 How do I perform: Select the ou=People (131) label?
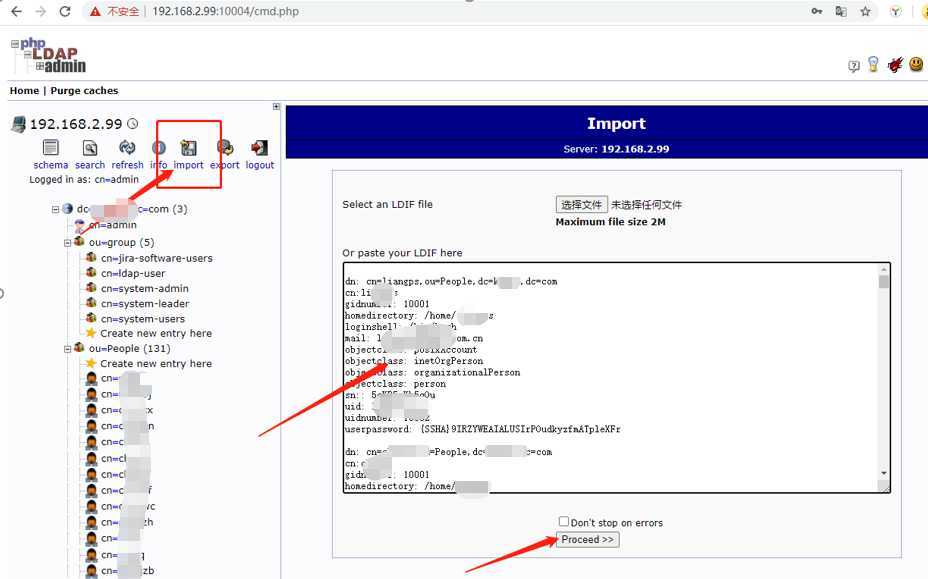tap(130, 349)
